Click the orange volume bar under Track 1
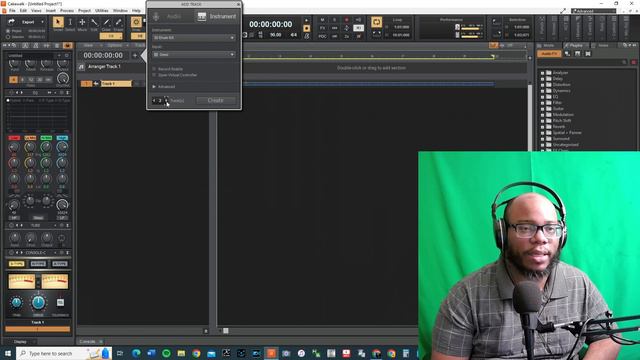 [38, 329]
